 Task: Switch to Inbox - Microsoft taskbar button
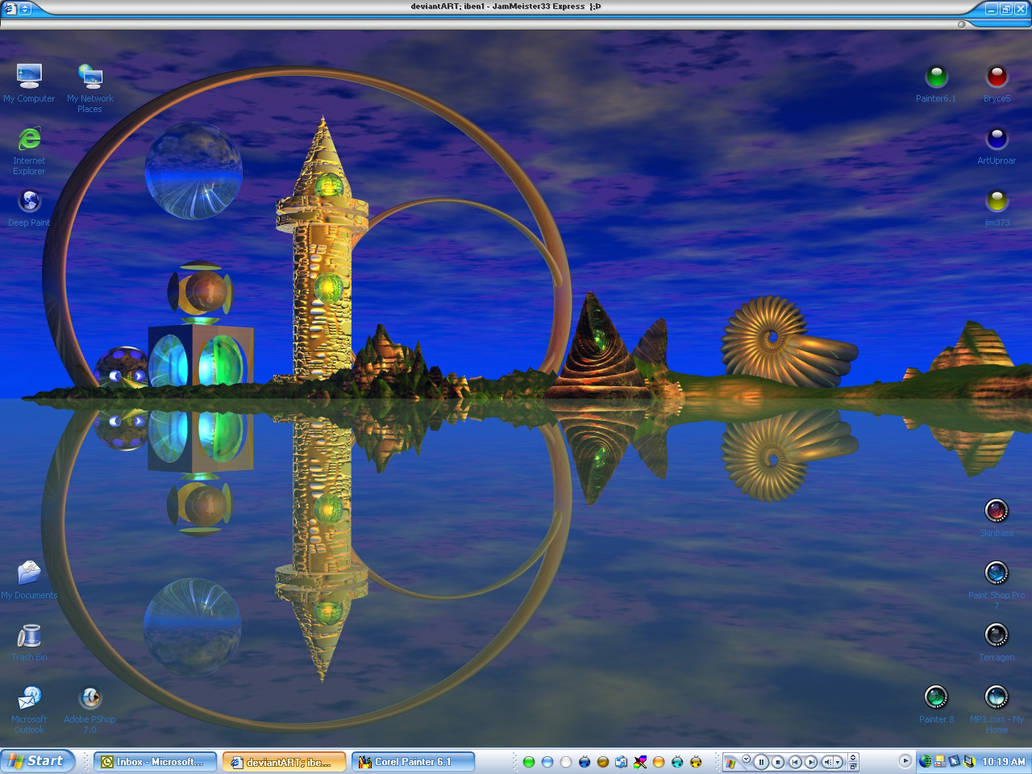[x=155, y=762]
